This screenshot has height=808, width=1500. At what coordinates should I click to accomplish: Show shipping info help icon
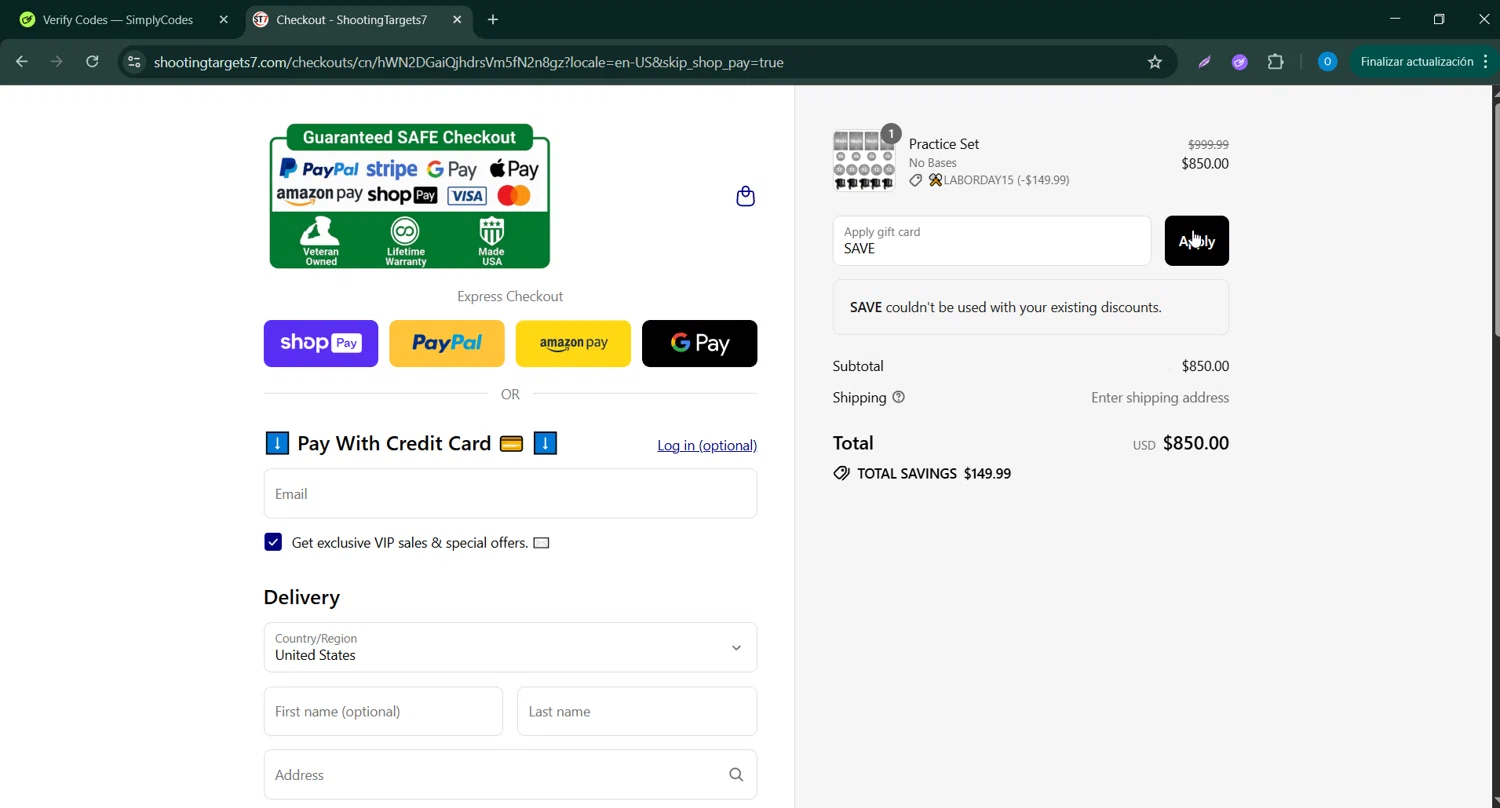coord(898,397)
